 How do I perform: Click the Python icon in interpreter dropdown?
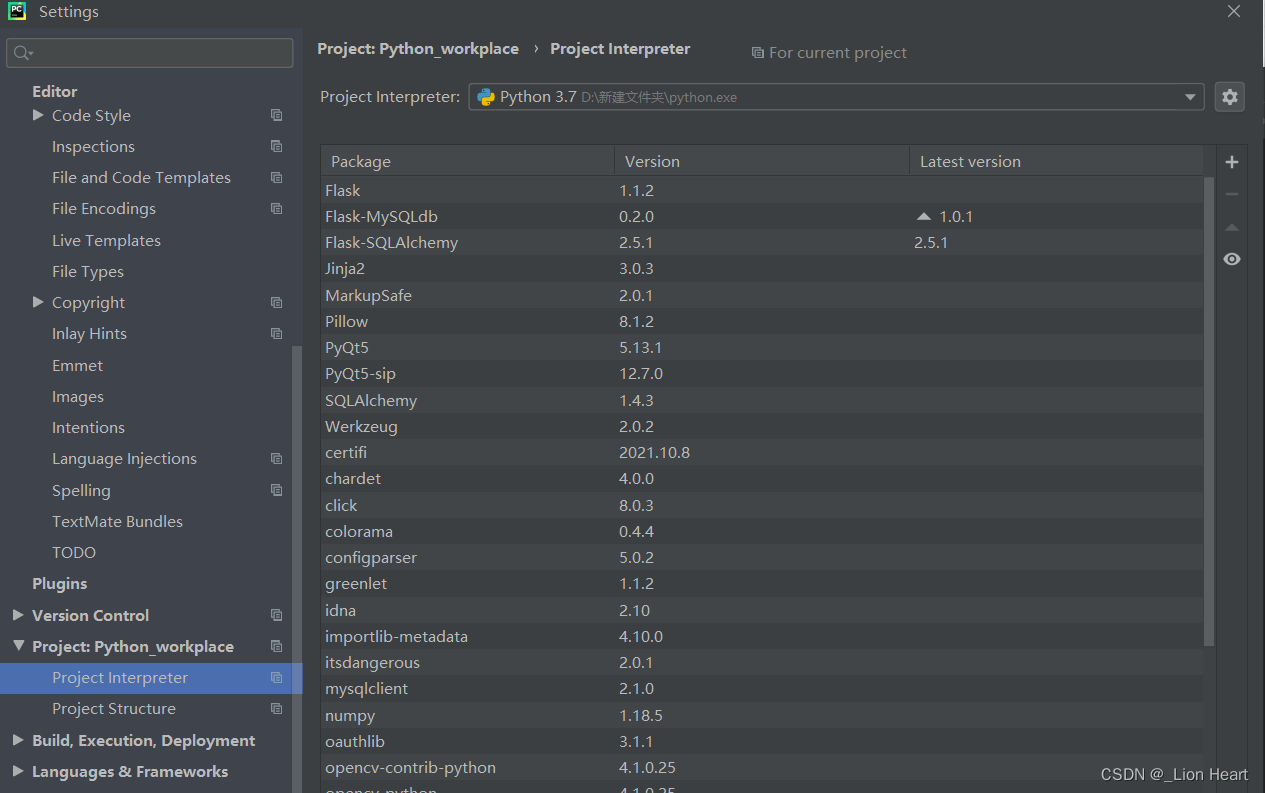coord(486,97)
